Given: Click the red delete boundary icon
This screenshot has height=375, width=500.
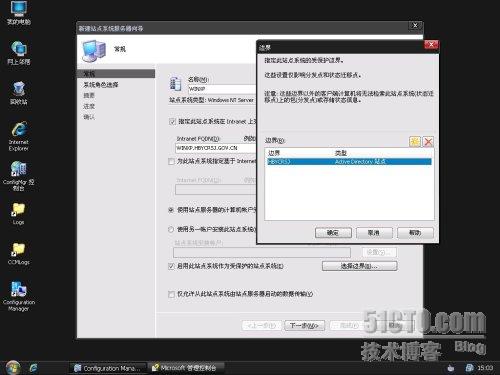Looking at the screenshot, I should point(428,142).
